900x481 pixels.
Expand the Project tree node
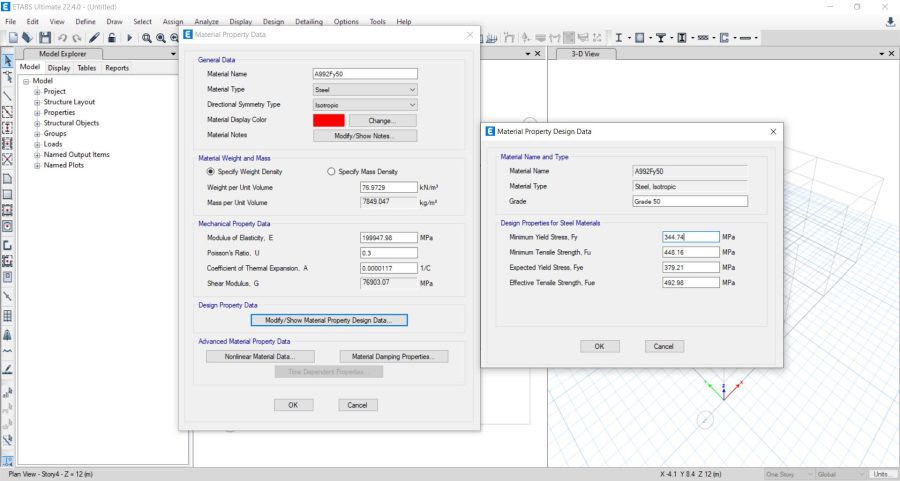(x=37, y=92)
